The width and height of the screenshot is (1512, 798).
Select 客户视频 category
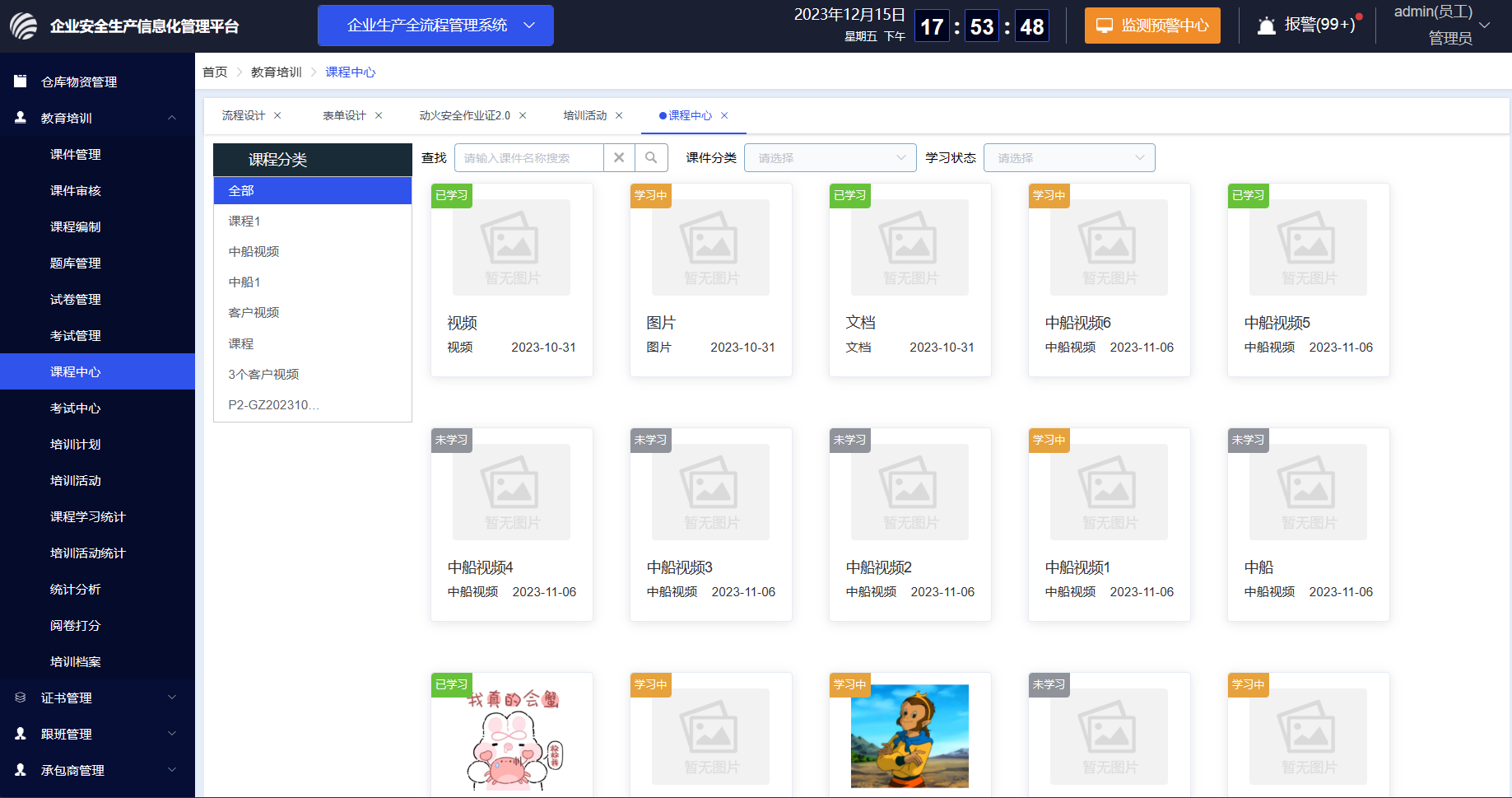point(313,312)
